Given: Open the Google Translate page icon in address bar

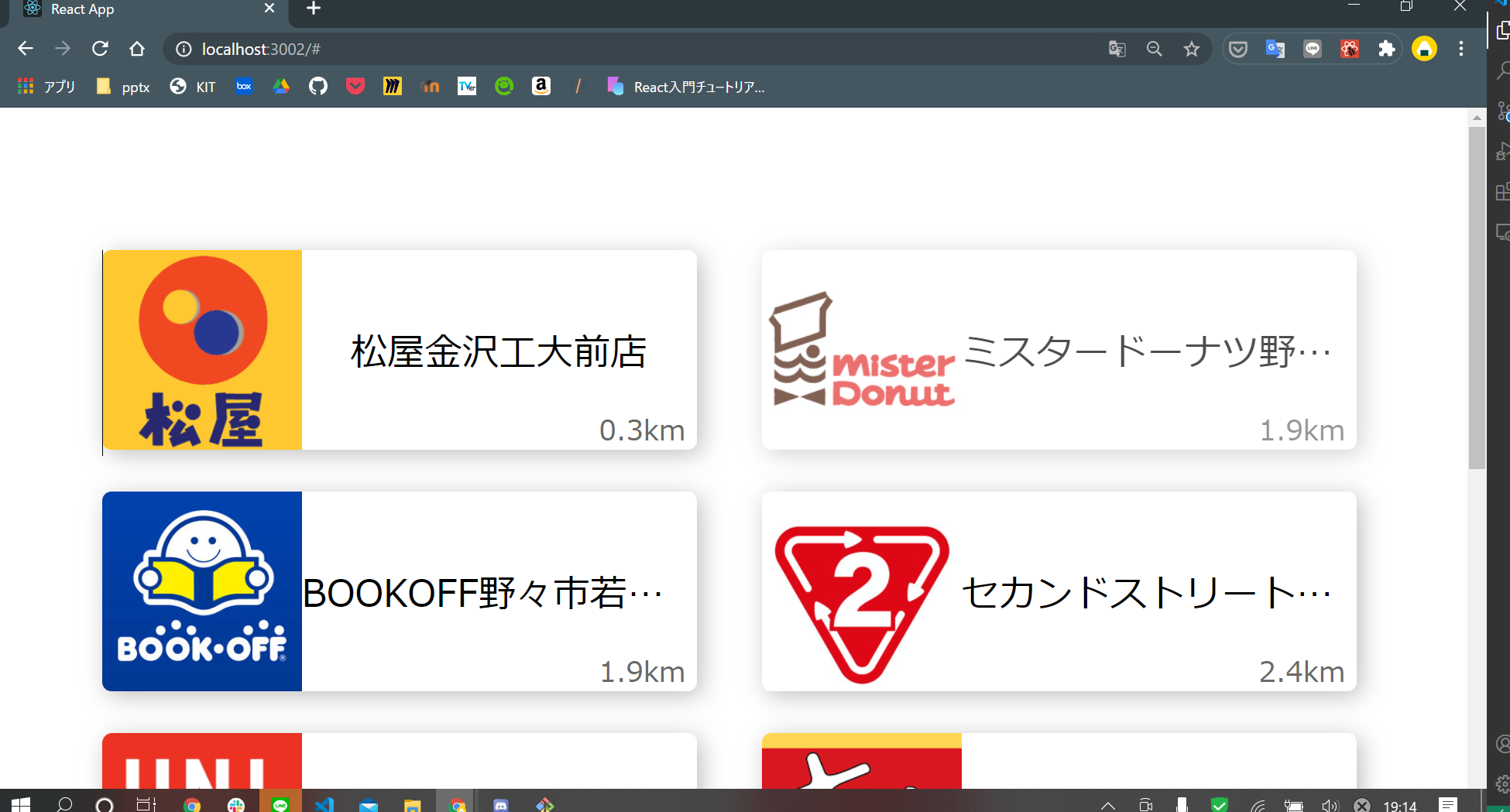Looking at the screenshot, I should 1117,49.
